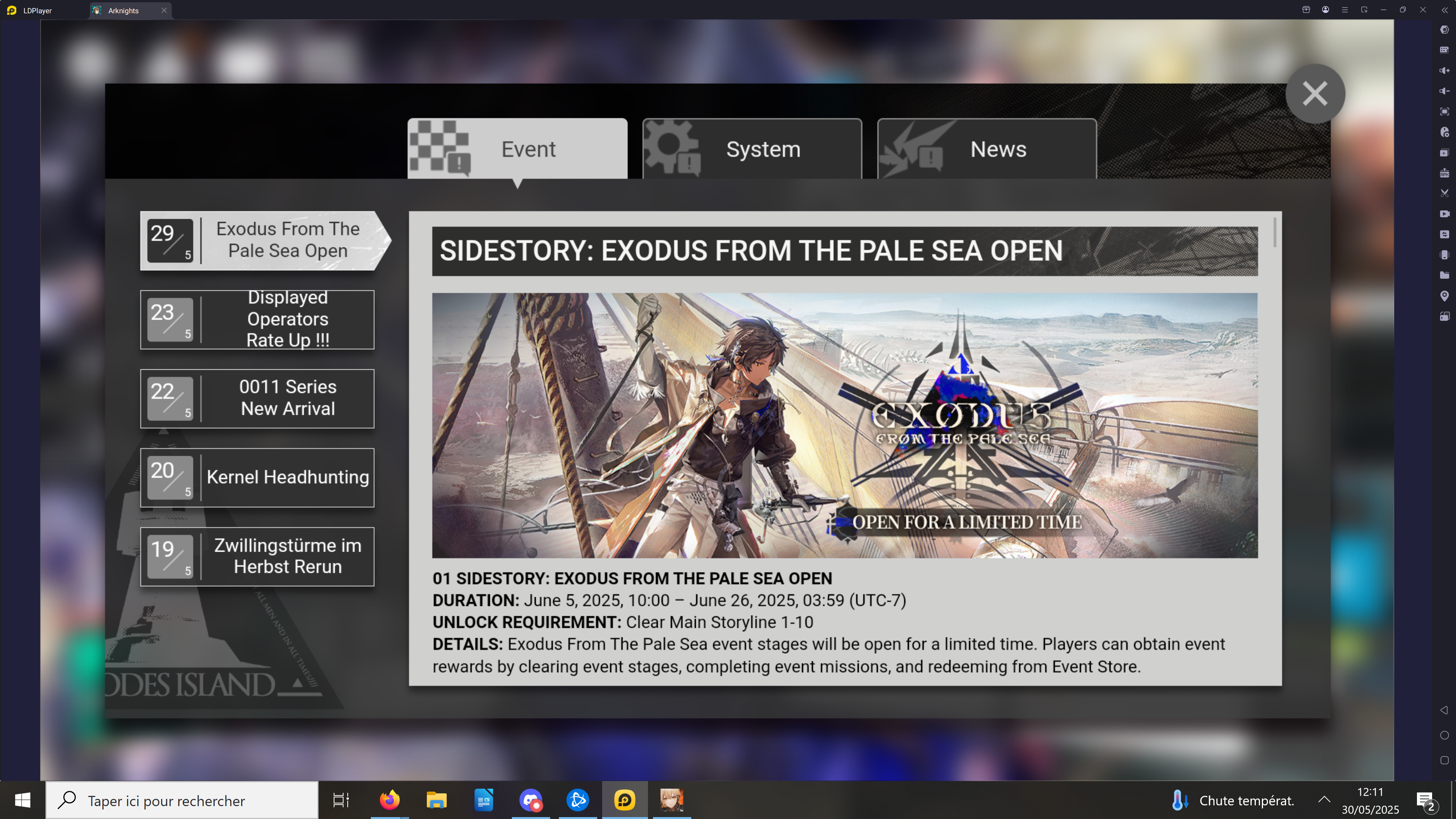Click shake device icon

click(1444, 255)
